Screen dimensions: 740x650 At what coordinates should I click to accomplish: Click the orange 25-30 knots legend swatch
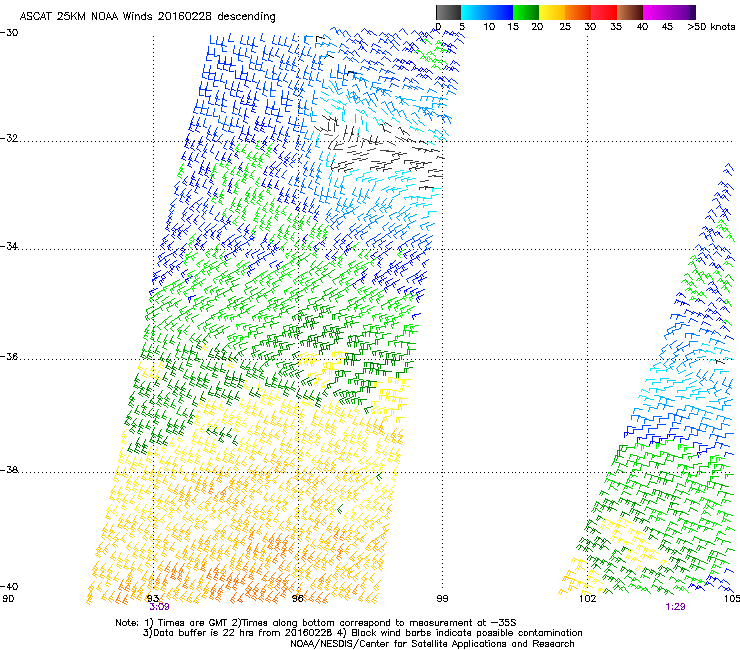(578, 12)
